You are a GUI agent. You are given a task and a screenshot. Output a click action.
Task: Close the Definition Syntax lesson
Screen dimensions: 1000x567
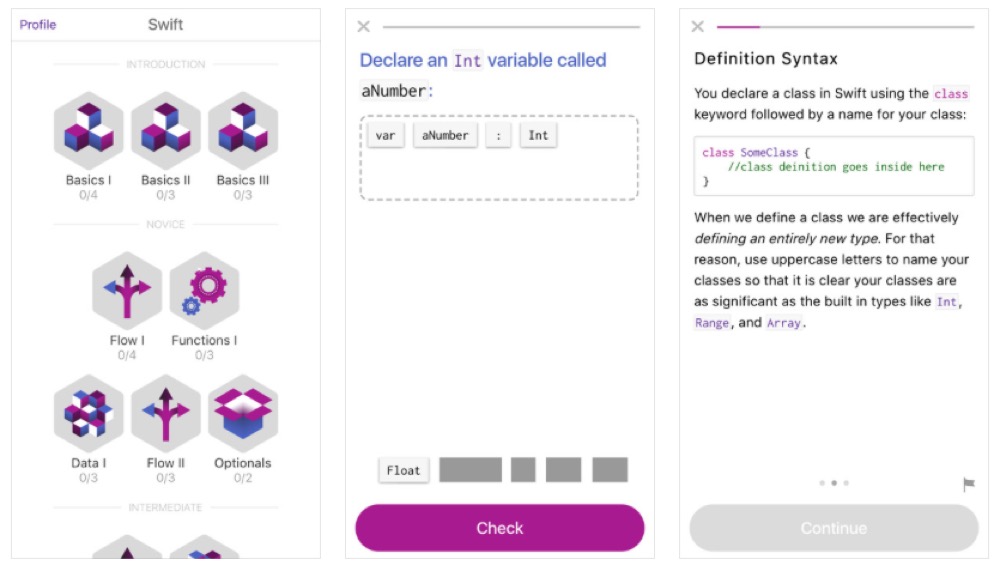[697, 27]
